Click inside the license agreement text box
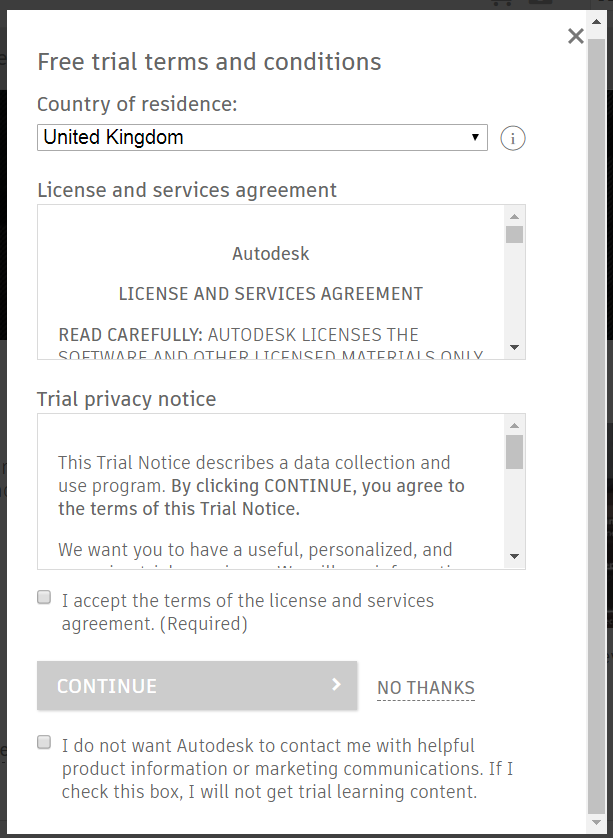 point(270,282)
